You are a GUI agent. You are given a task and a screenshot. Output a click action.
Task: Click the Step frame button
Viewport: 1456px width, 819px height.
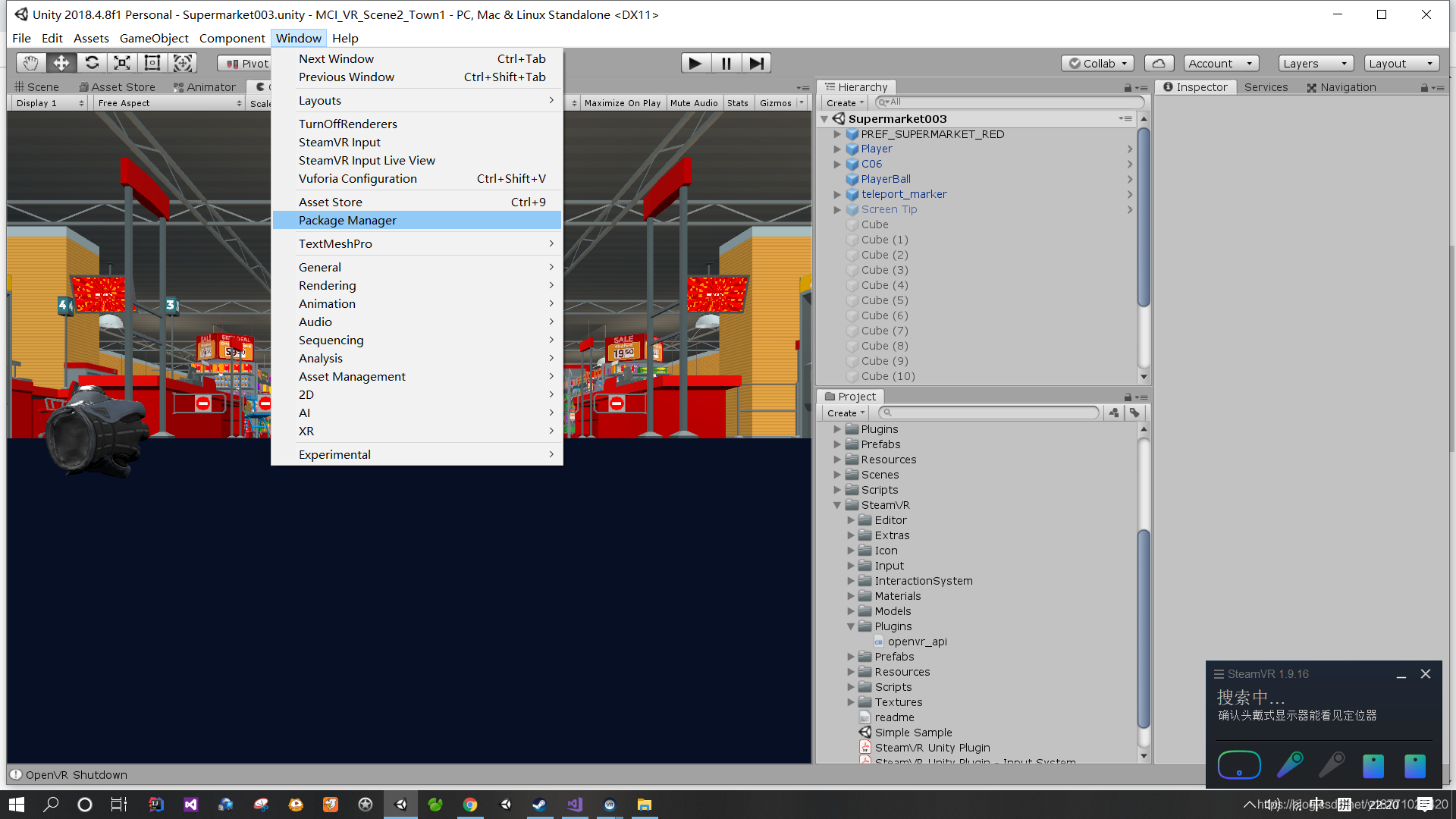(756, 63)
